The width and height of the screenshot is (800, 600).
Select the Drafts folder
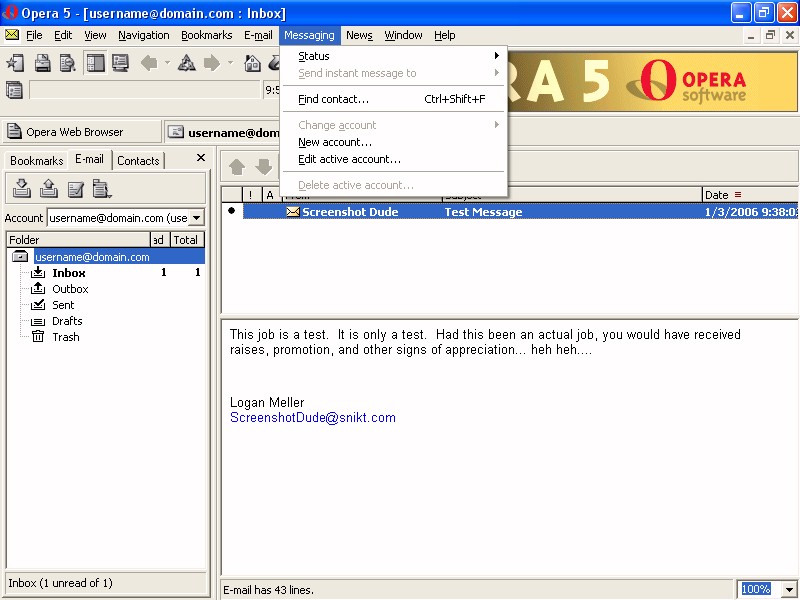67,321
